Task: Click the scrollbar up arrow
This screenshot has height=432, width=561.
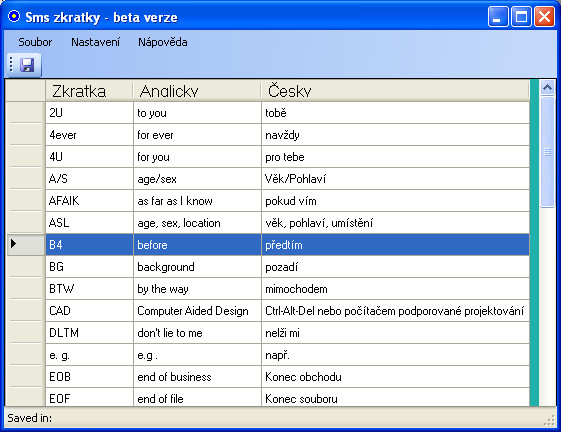Action: coord(548,87)
